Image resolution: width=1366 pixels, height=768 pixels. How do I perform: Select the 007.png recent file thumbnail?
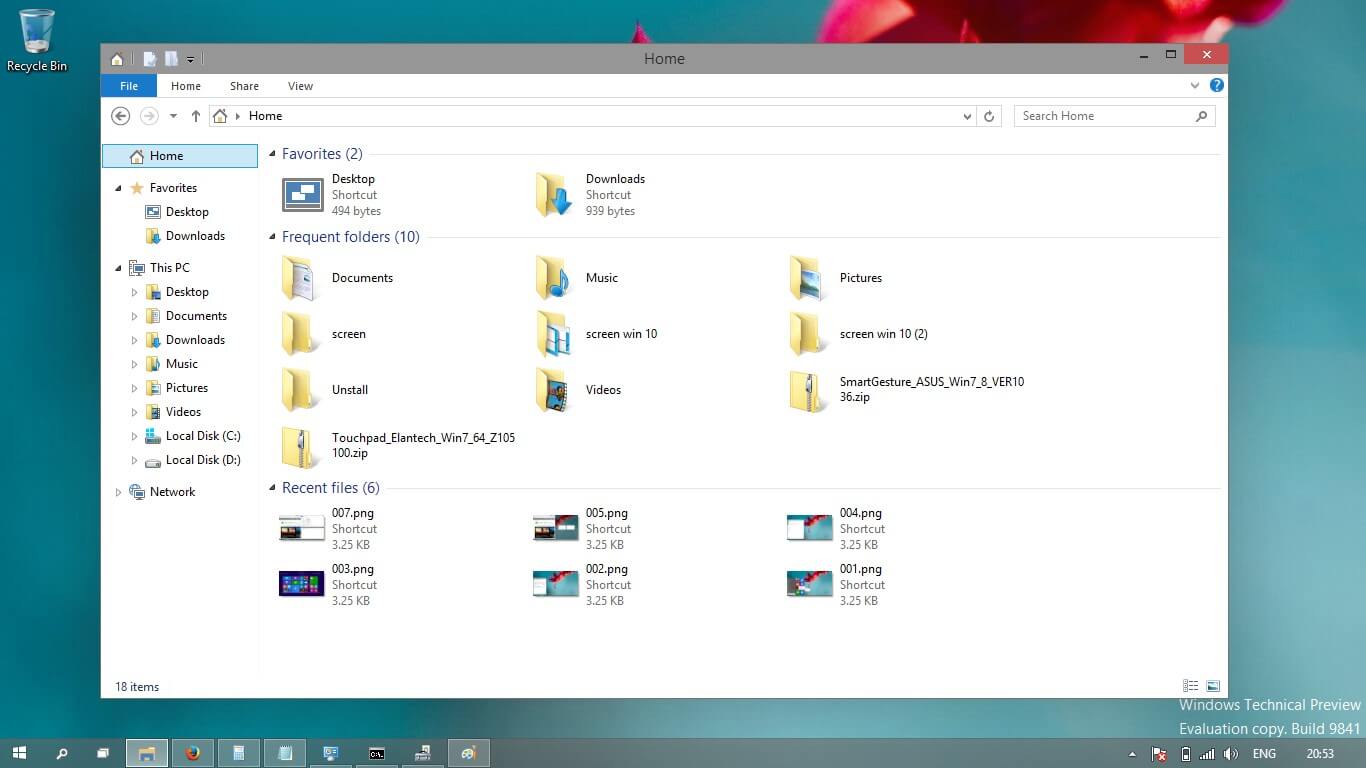[x=302, y=528]
